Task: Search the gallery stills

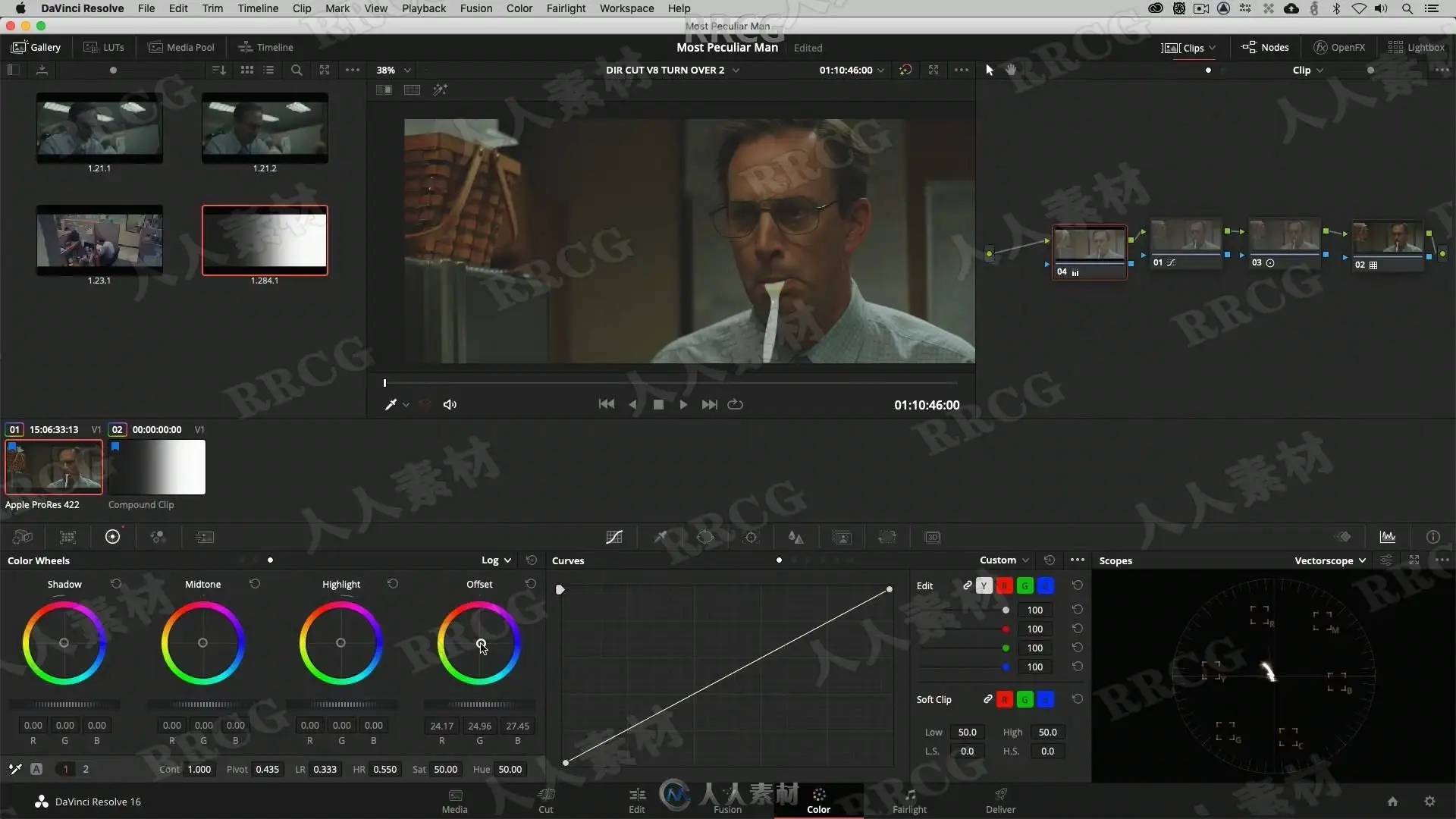Action: (x=297, y=70)
